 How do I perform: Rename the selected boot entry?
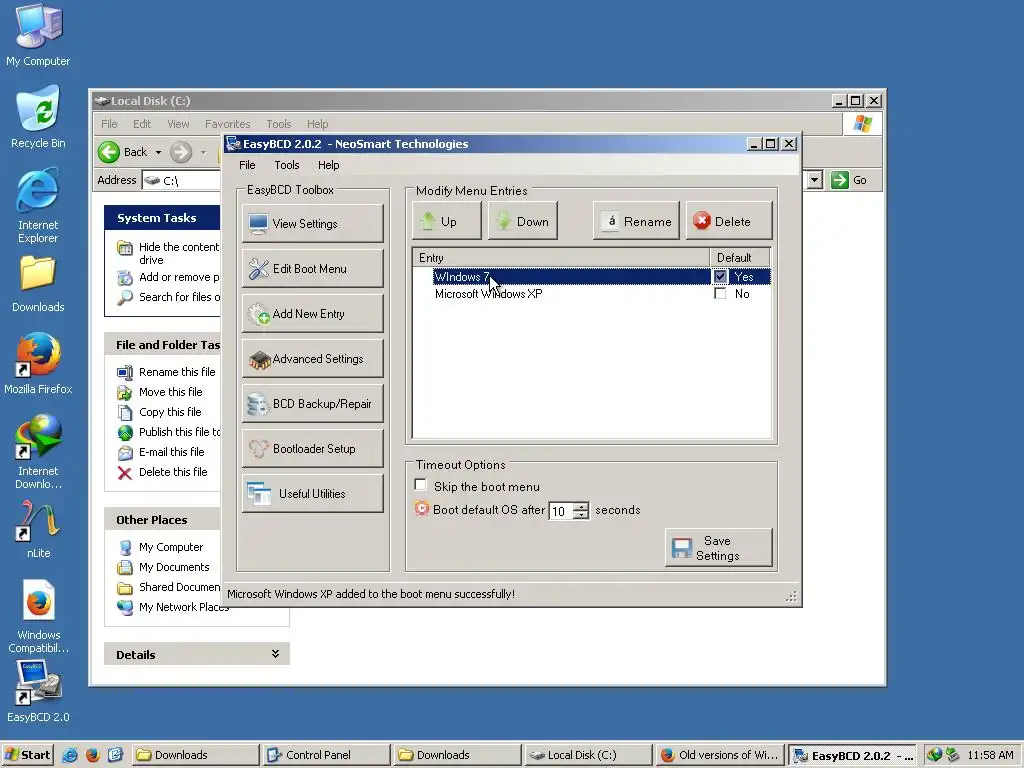tap(636, 221)
